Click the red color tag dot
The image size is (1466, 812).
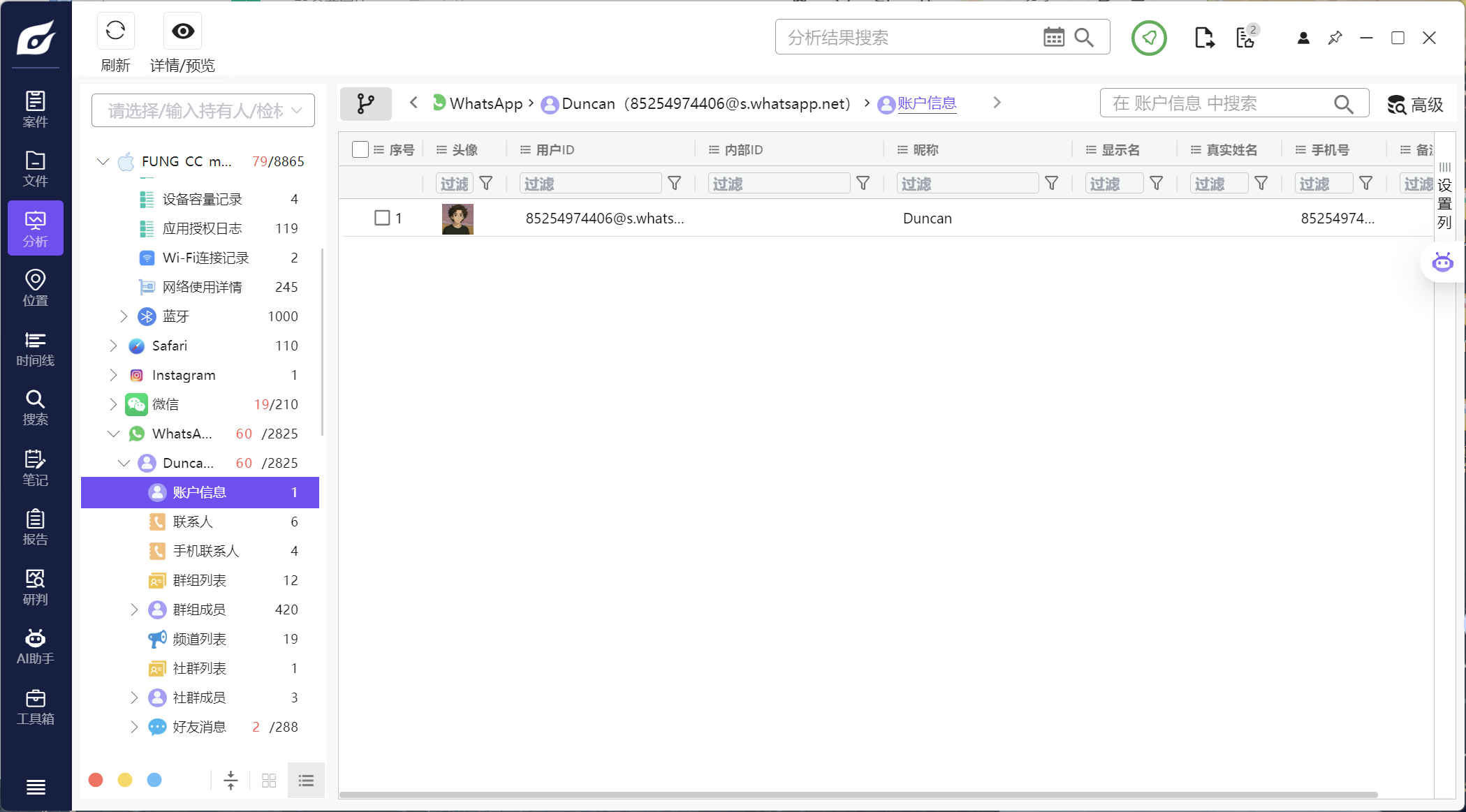pyautogui.click(x=96, y=780)
